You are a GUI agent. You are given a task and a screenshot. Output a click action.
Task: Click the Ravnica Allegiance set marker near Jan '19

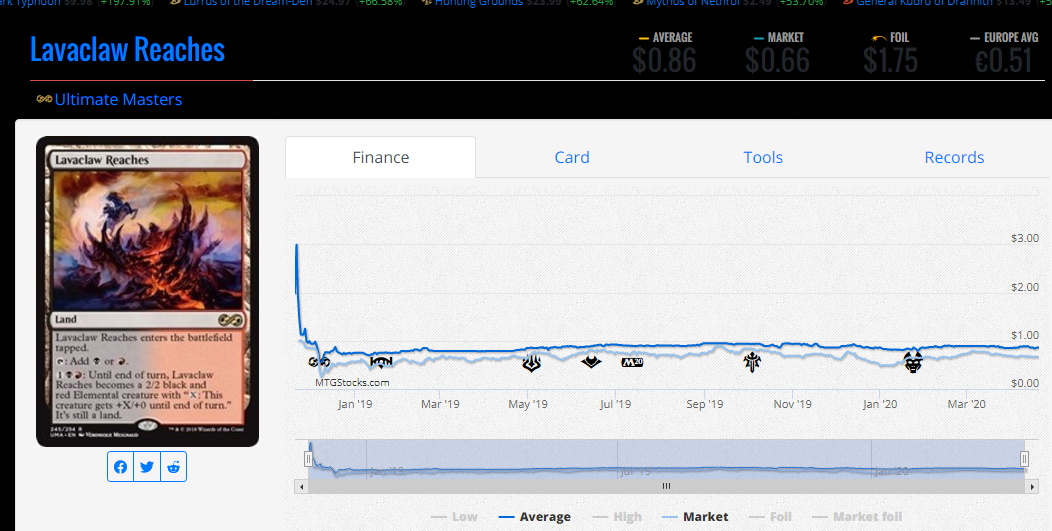(x=381, y=362)
